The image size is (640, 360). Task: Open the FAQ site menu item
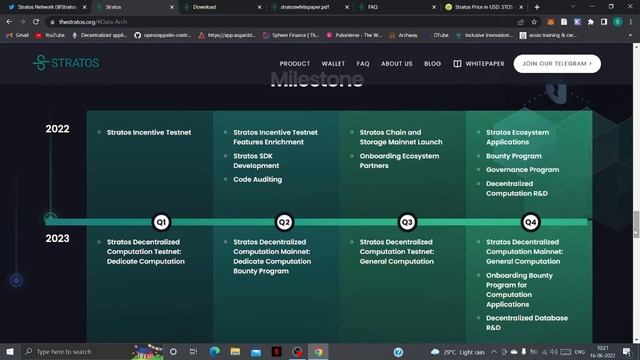(x=363, y=64)
